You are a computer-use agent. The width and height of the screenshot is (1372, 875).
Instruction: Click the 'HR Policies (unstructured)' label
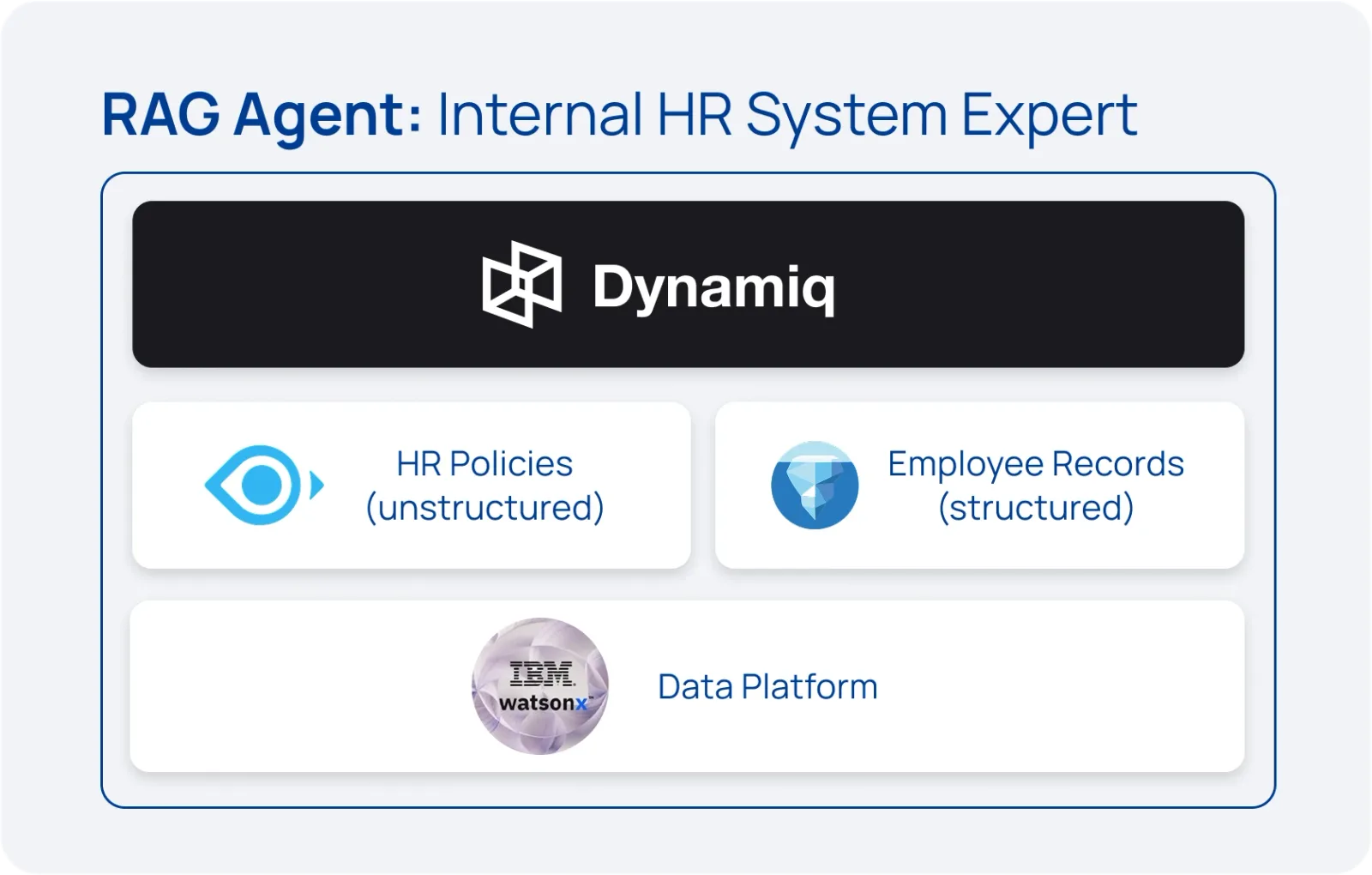pyautogui.click(x=484, y=486)
